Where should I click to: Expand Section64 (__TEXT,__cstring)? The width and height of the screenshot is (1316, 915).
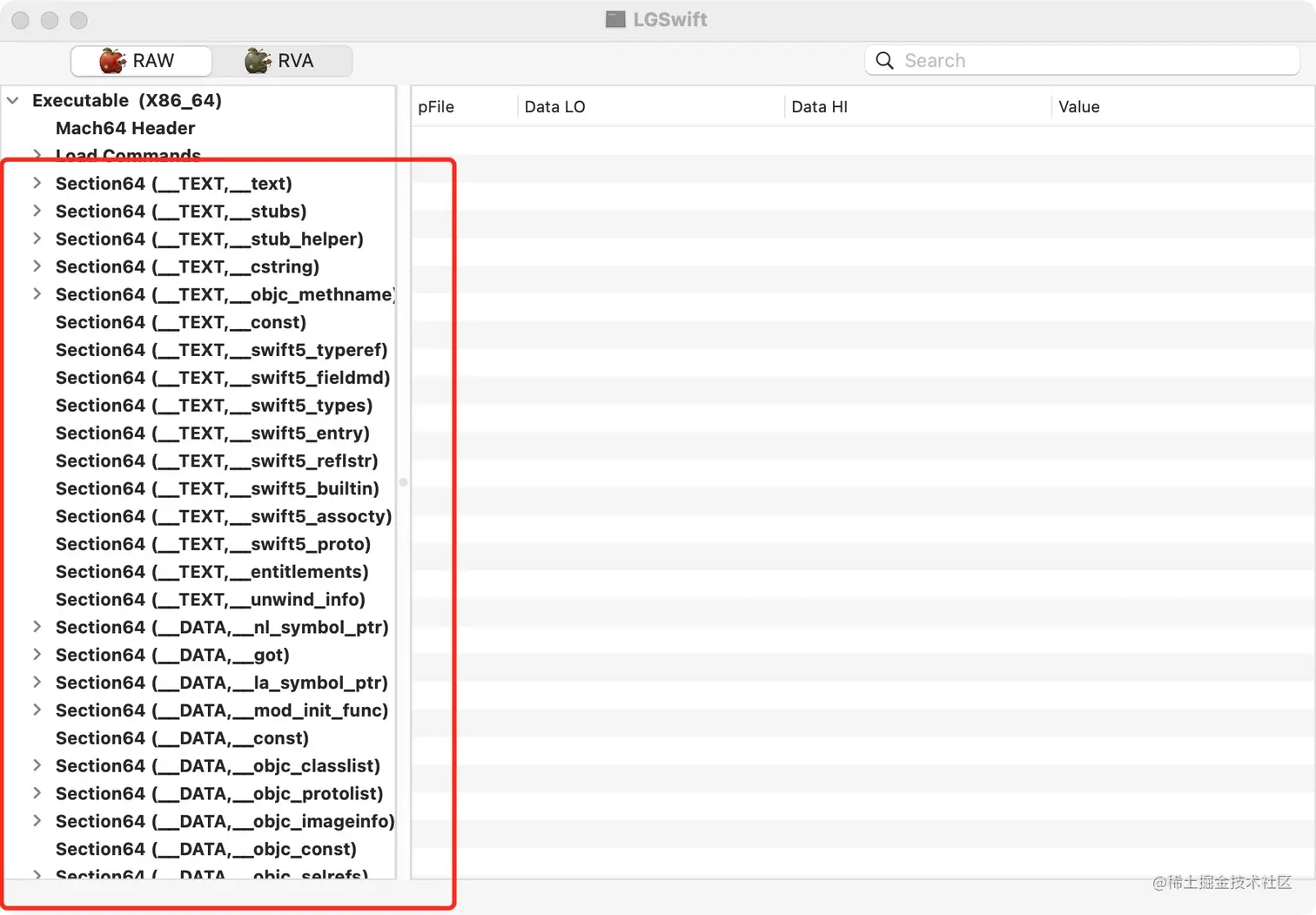[37, 266]
